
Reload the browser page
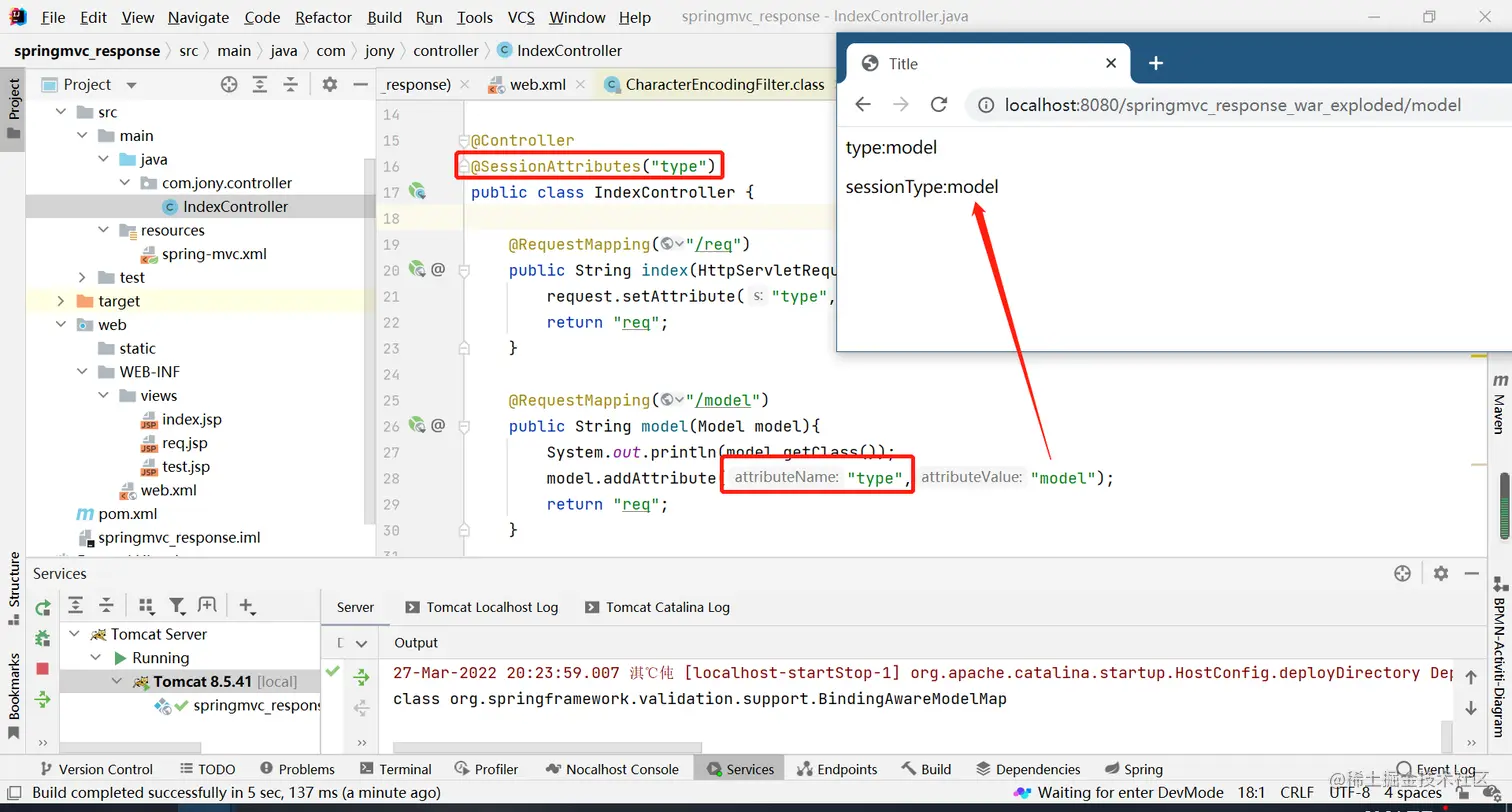938,105
